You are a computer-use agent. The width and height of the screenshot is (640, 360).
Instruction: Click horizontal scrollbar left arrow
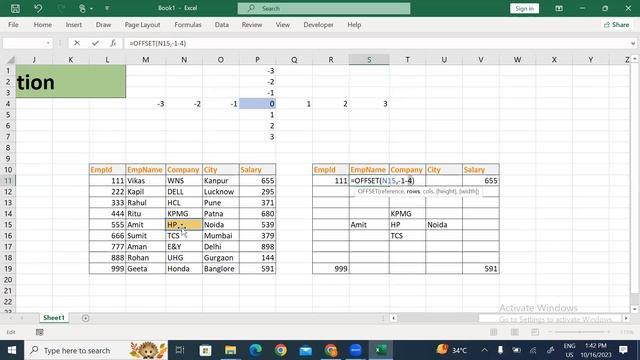(393, 318)
